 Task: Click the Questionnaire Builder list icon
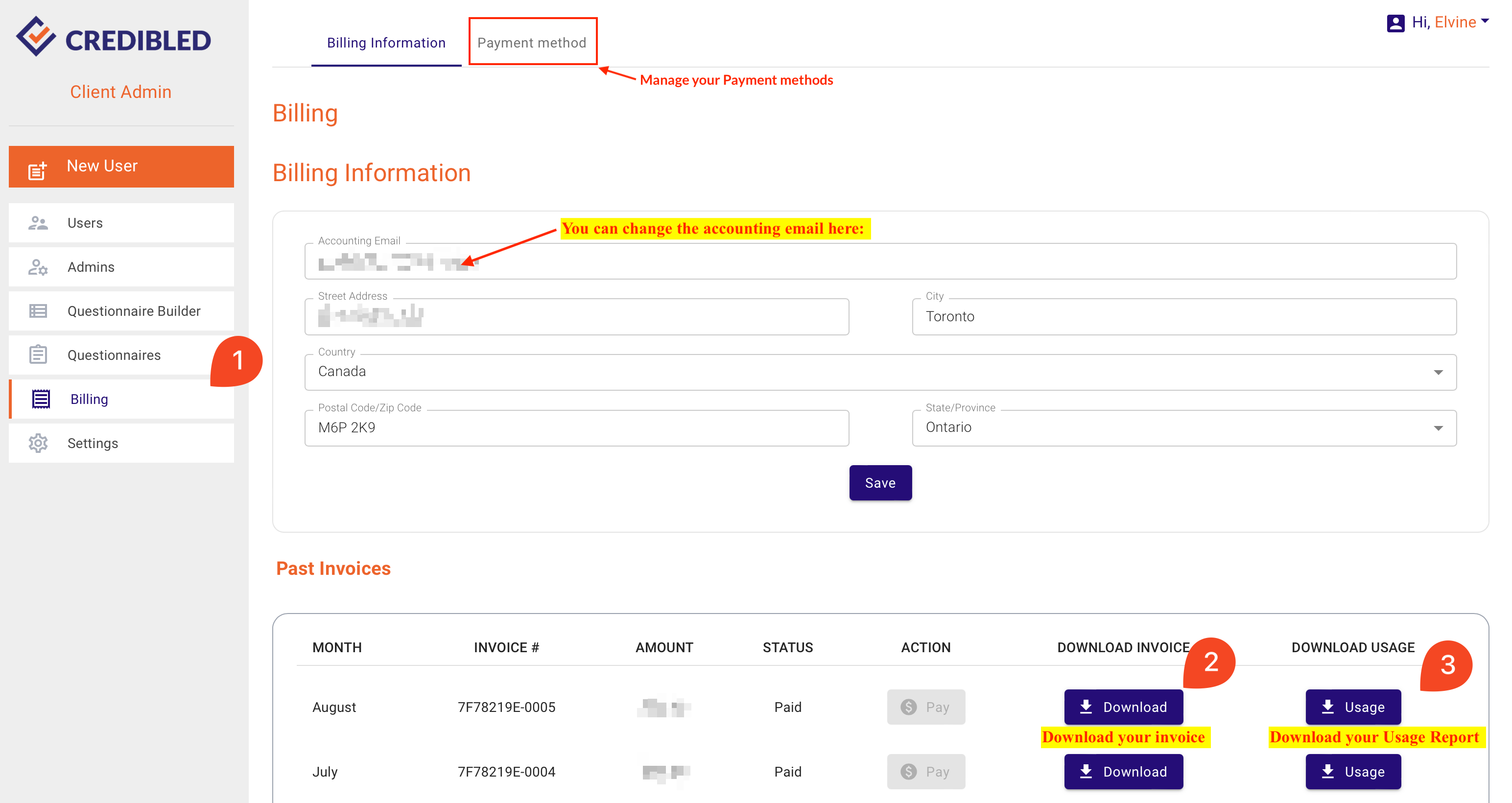click(38, 311)
